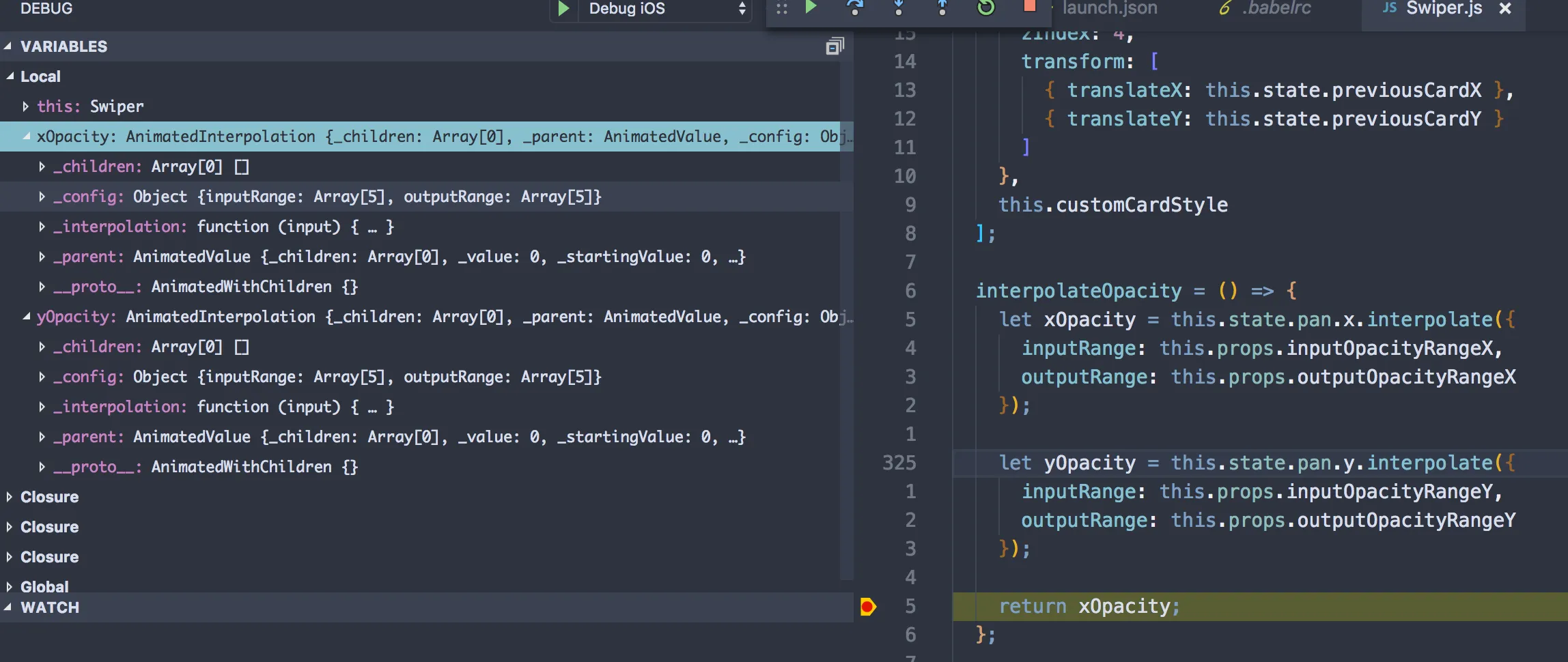Click 'inputOpacityRangeY' in the code
This screenshot has height=662, width=1568.
point(1390,491)
